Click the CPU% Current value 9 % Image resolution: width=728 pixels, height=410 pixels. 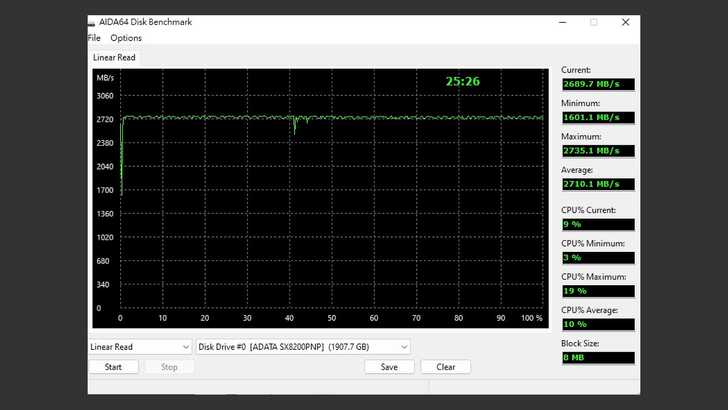[598, 224]
